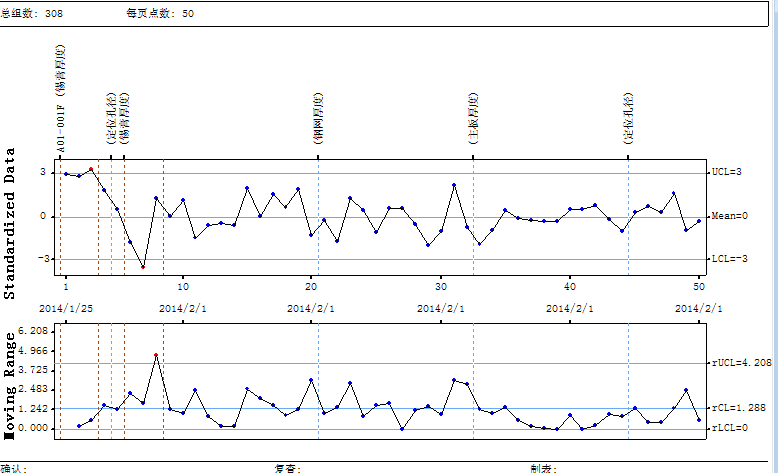Click the LCL=-3 limit label
Image resolution: width=778 pixels, height=473 pixels.
coord(727,258)
